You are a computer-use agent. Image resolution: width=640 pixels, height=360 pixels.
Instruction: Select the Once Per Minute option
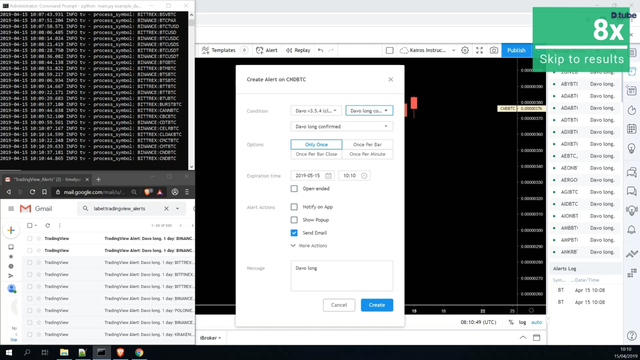click(x=367, y=154)
